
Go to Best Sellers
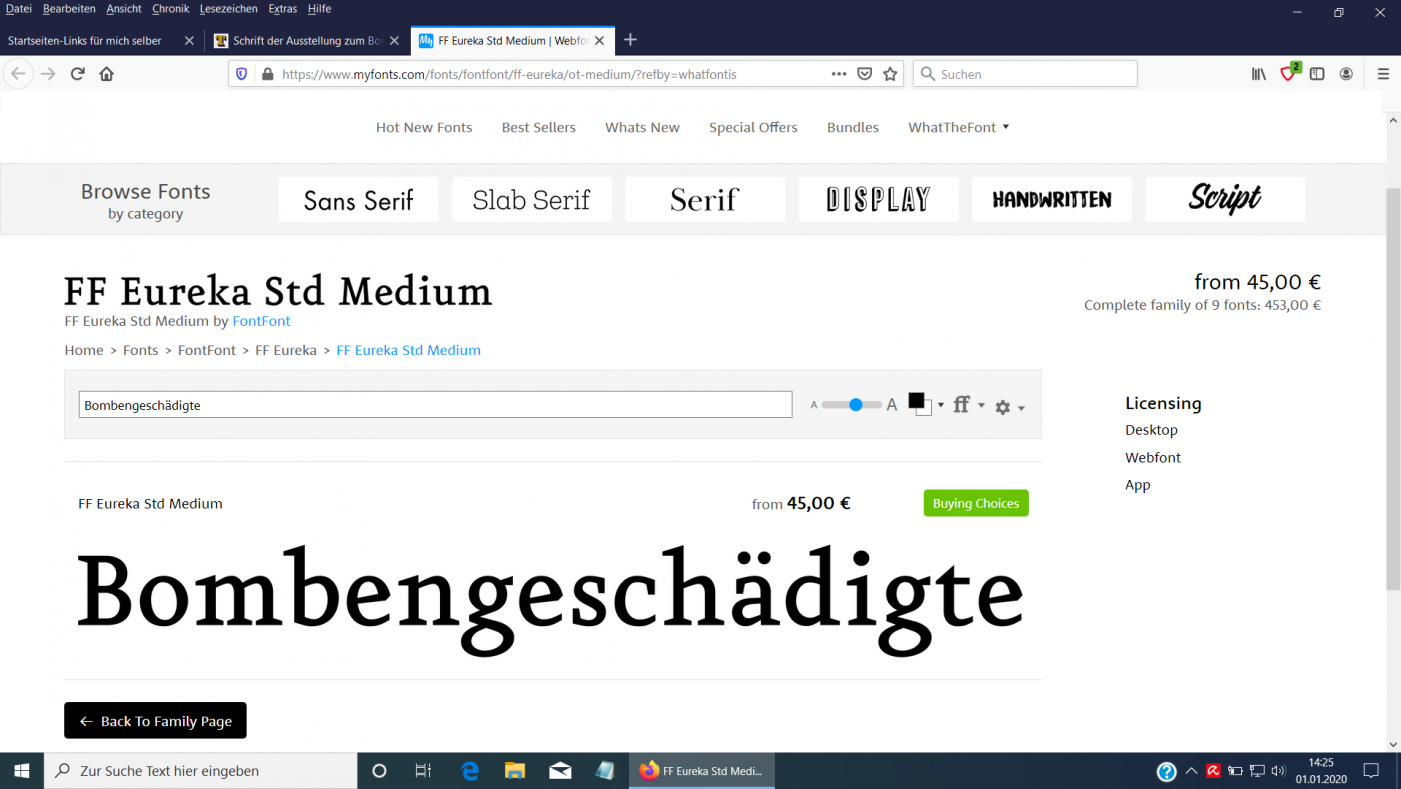(x=539, y=127)
